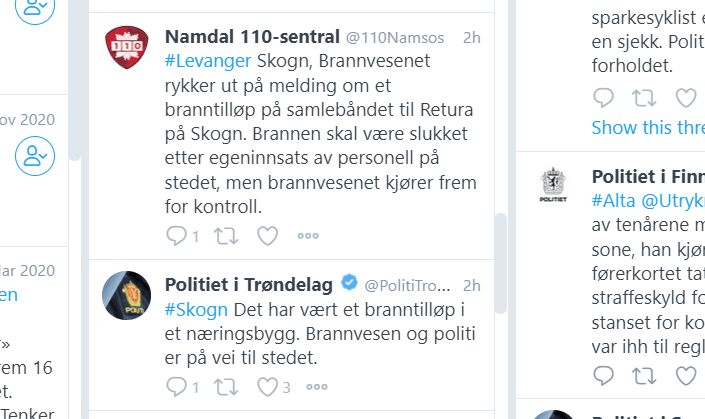Open Namdal 110-sentral profile picture
The height and width of the screenshot is (419, 705).
pos(128,46)
